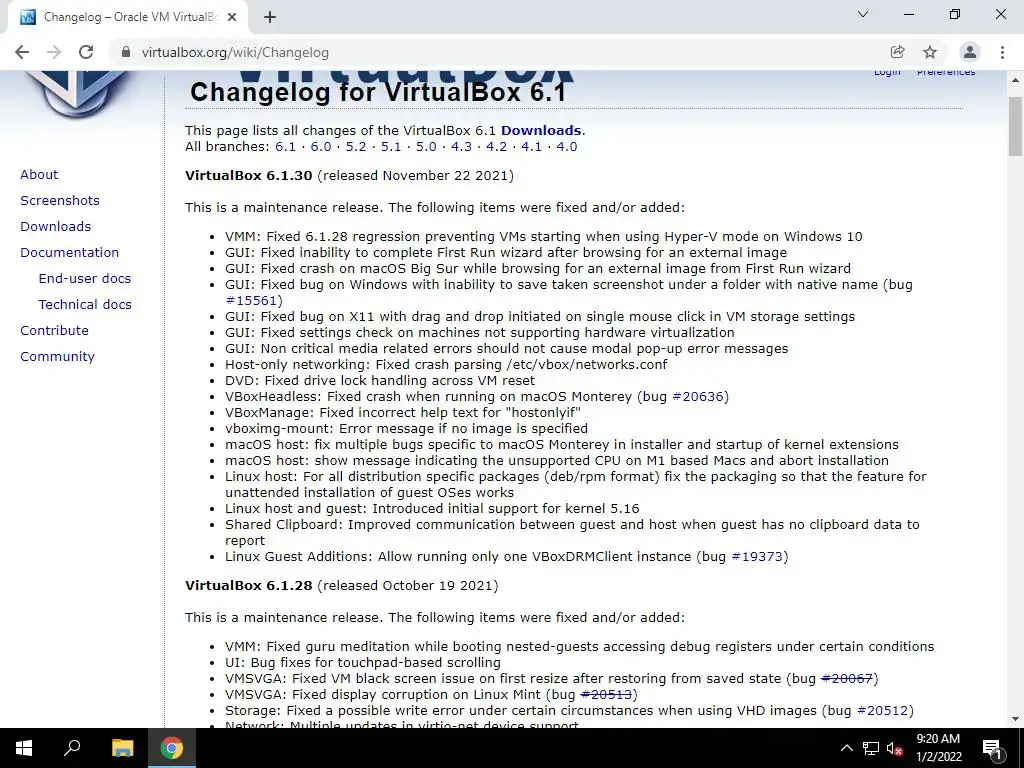Click the VirtualBox 6.1.28 heading
The width and height of the screenshot is (1024, 768).
tap(249, 585)
